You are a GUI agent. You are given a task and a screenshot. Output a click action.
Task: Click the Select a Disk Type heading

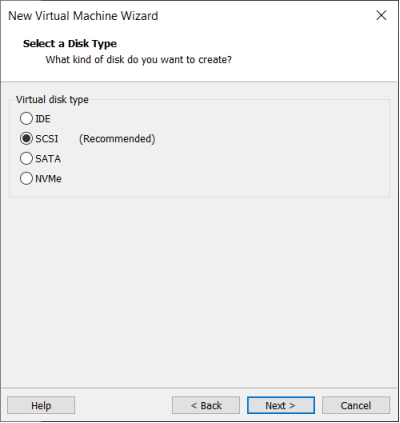(70, 44)
